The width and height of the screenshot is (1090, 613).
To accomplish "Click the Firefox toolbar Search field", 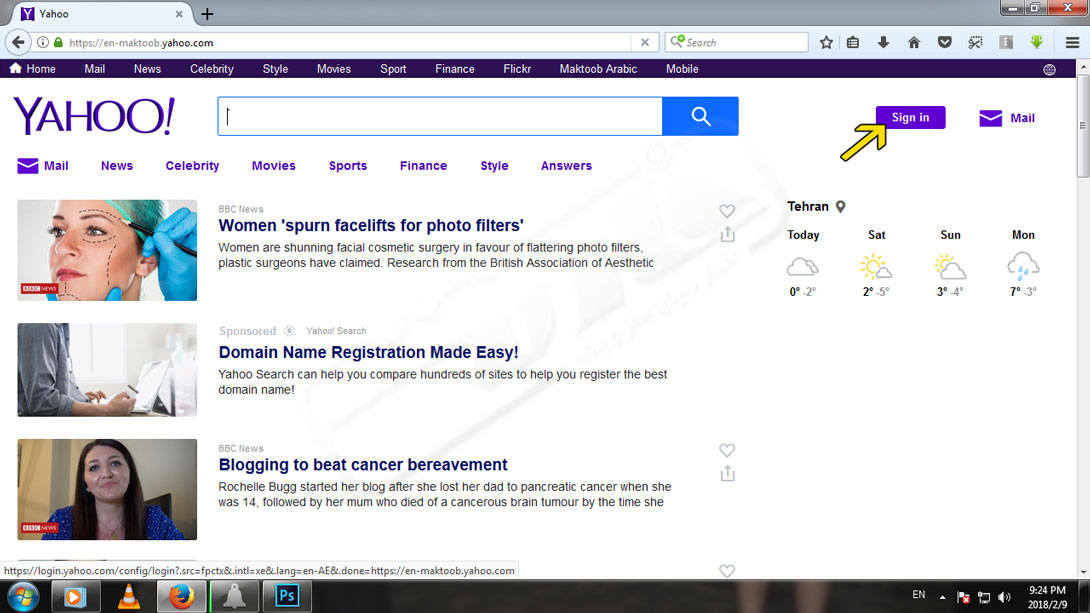I will point(736,42).
